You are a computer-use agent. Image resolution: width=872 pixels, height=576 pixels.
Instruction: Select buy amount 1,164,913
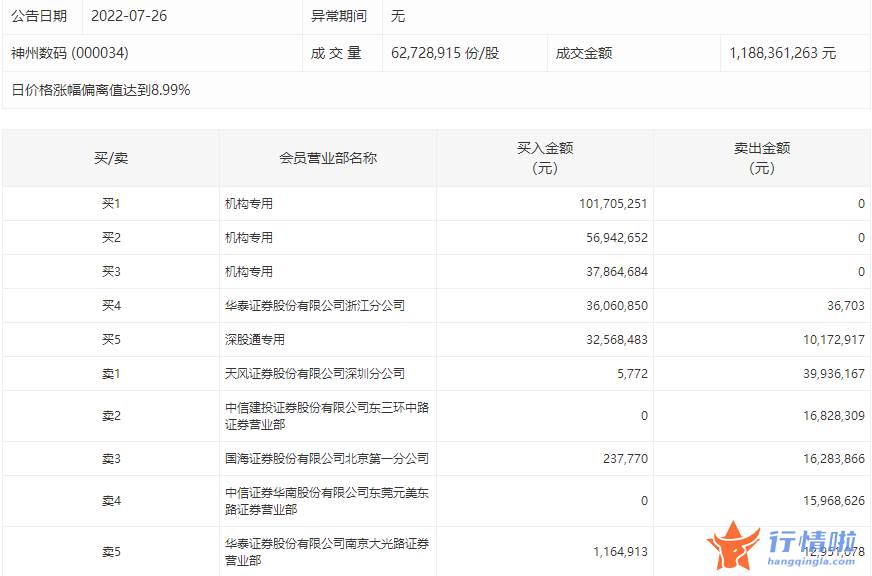620,552
